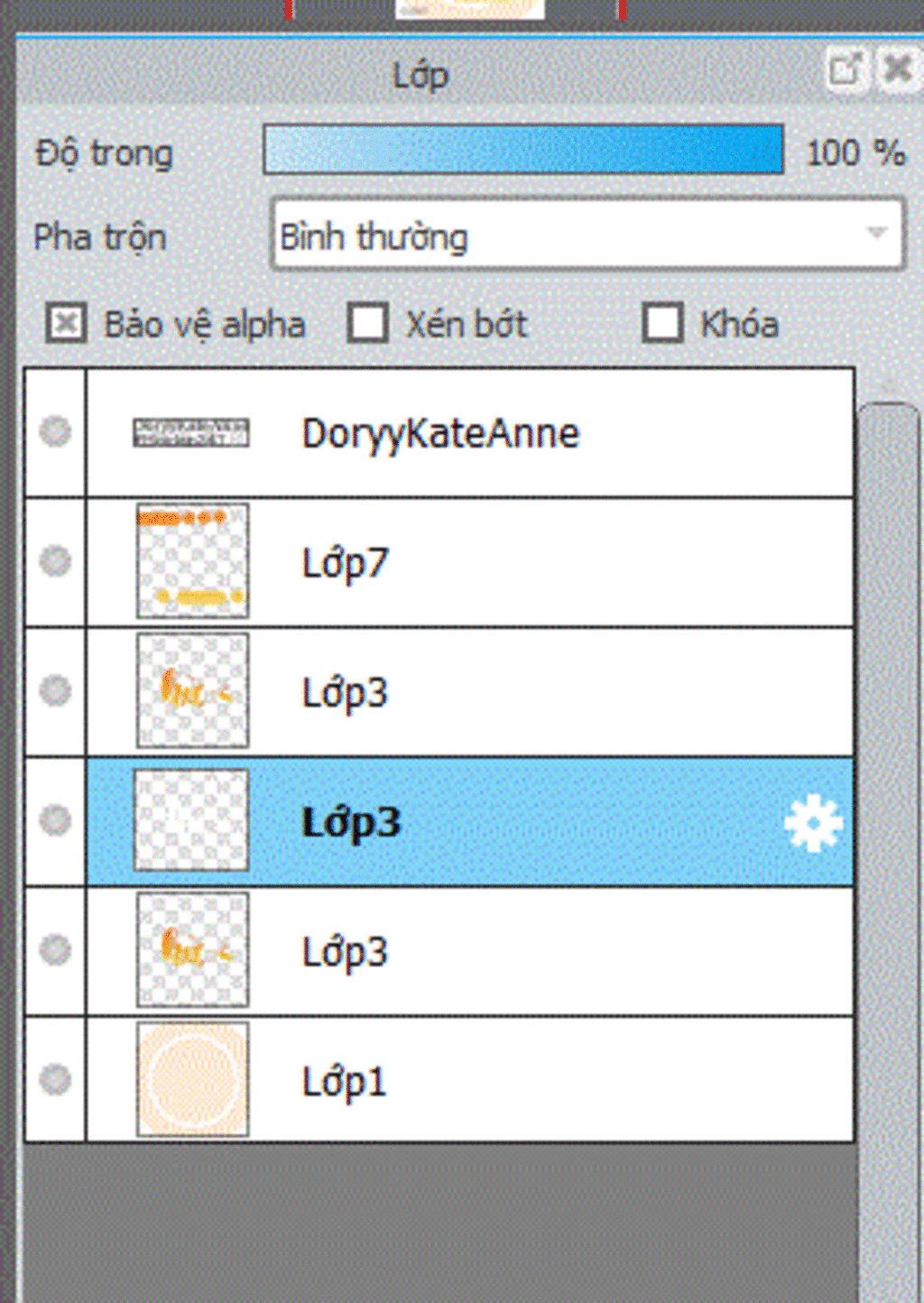Toggle visibility dot of Lớp1 layer
Image resolution: width=924 pixels, height=1303 pixels.
[55, 1079]
